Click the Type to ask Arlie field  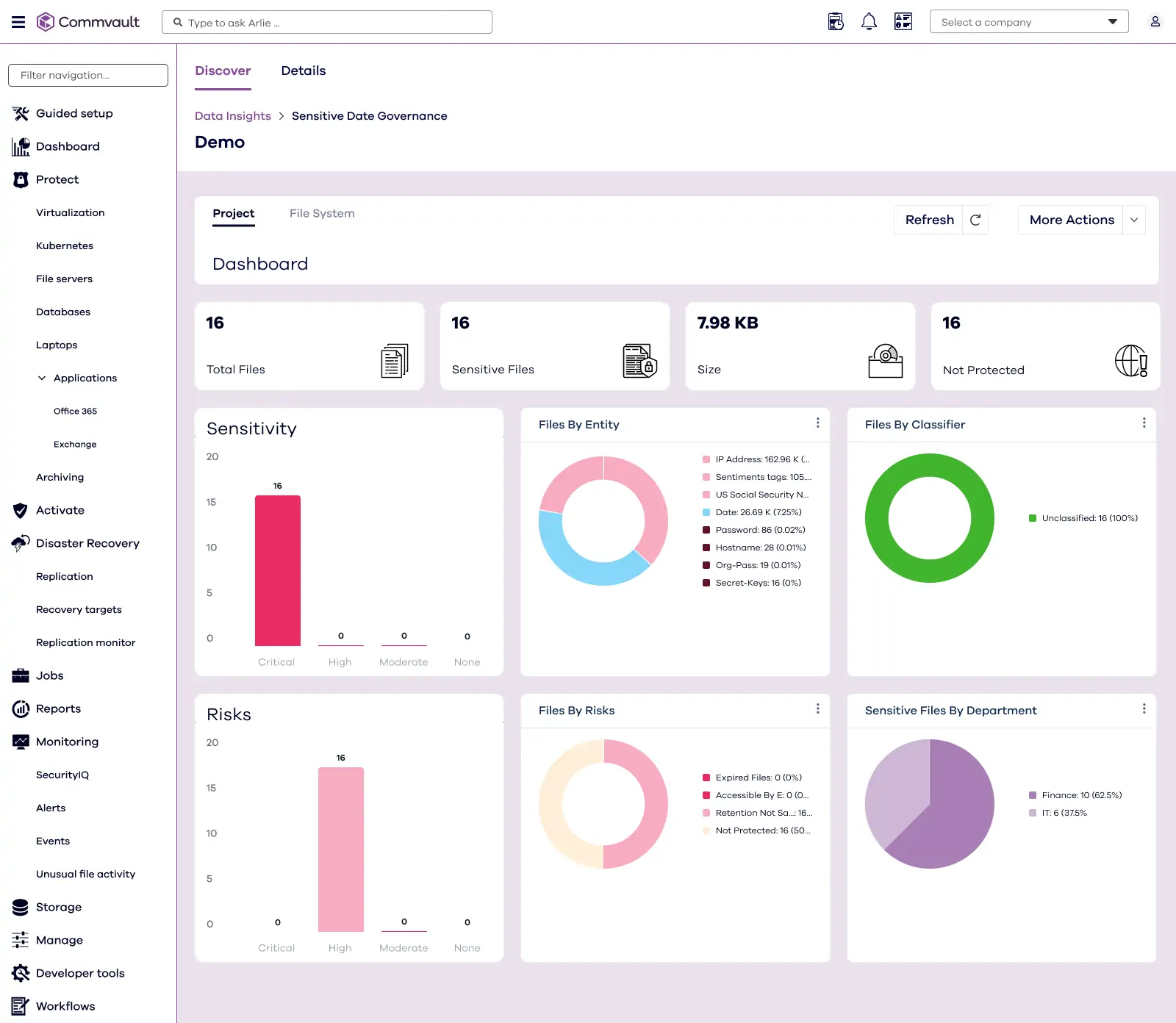pyautogui.click(x=327, y=22)
